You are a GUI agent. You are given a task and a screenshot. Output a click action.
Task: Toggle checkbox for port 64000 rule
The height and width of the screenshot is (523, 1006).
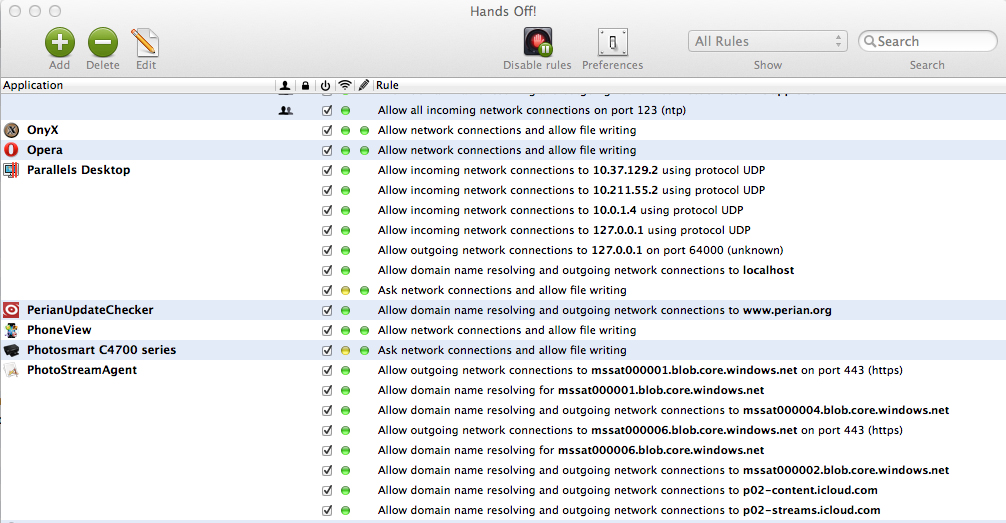click(x=327, y=250)
